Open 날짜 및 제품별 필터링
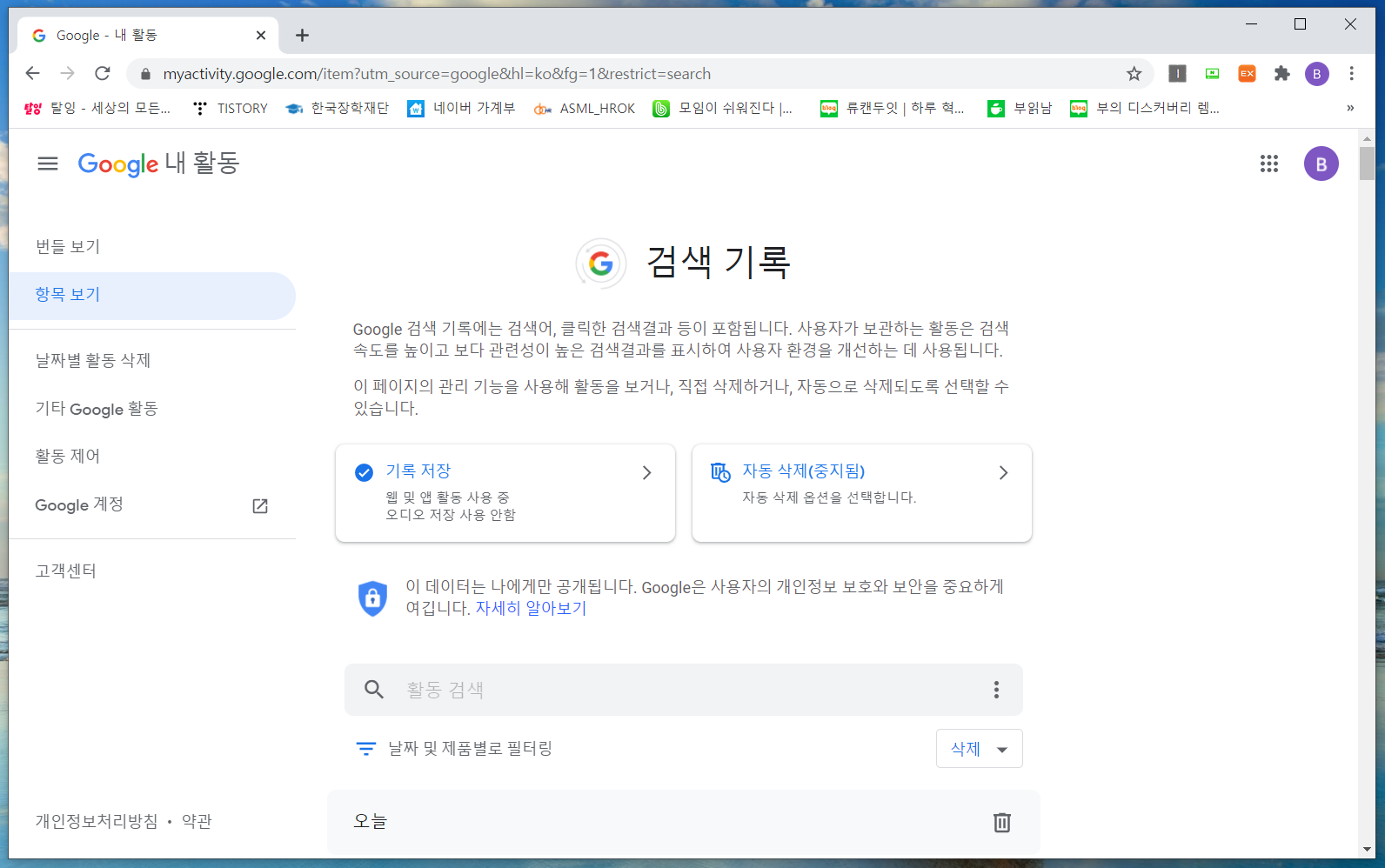 coord(454,748)
